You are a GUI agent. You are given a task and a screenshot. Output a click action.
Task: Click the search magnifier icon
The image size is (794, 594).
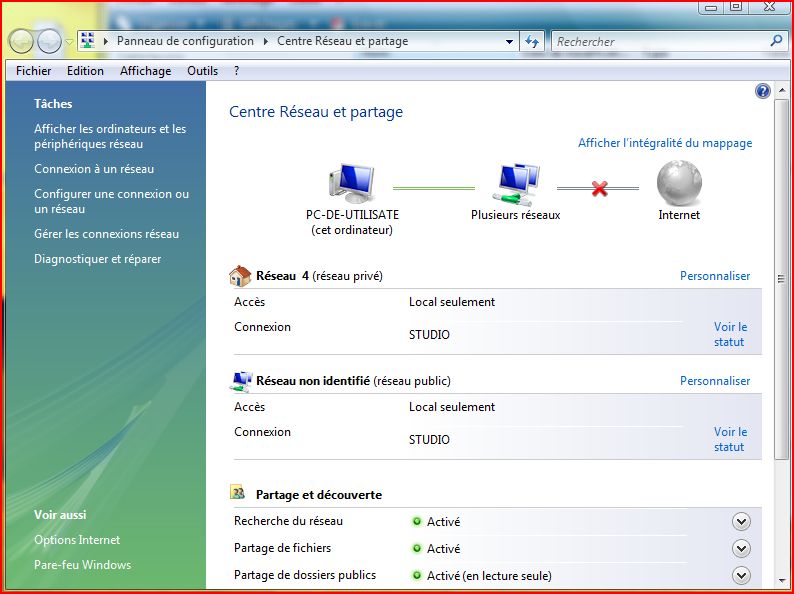(x=776, y=41)
